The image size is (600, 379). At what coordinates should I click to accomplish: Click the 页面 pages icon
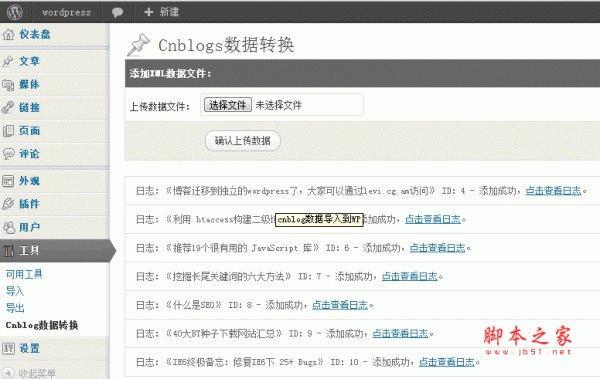pyautogui.click(x=8, y=131)
